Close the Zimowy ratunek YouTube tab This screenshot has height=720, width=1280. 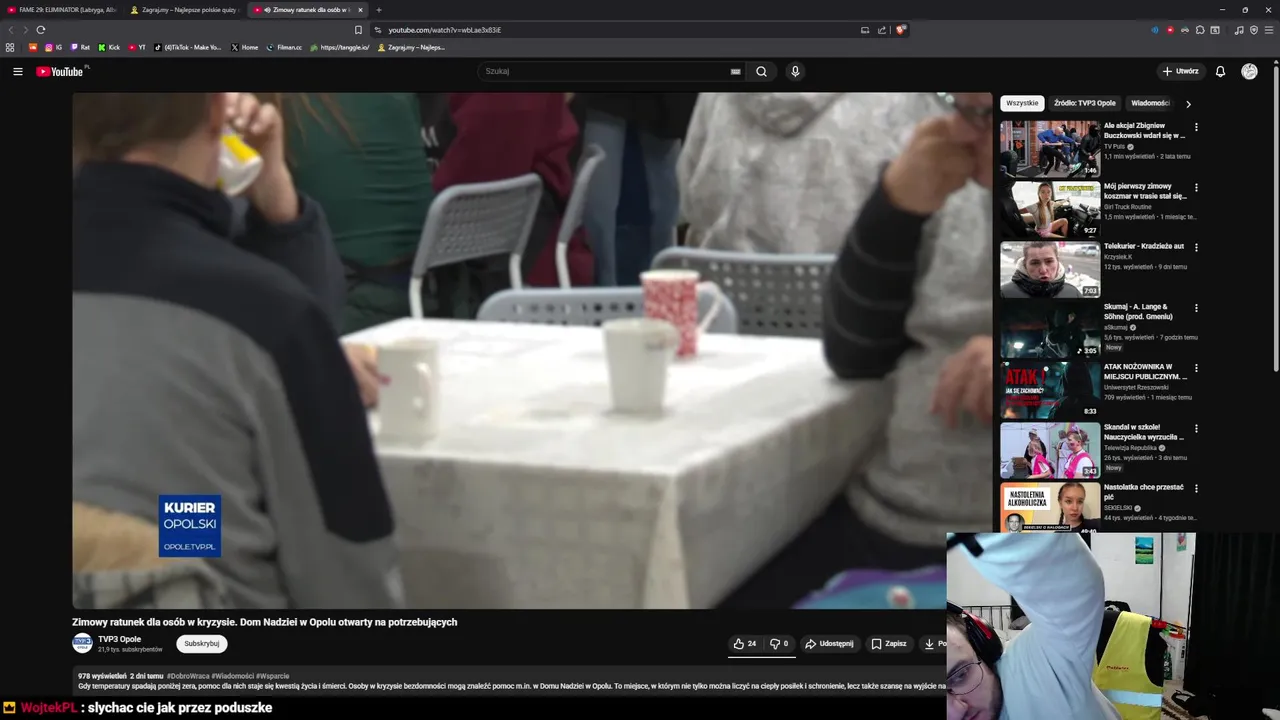coord(360,9)
